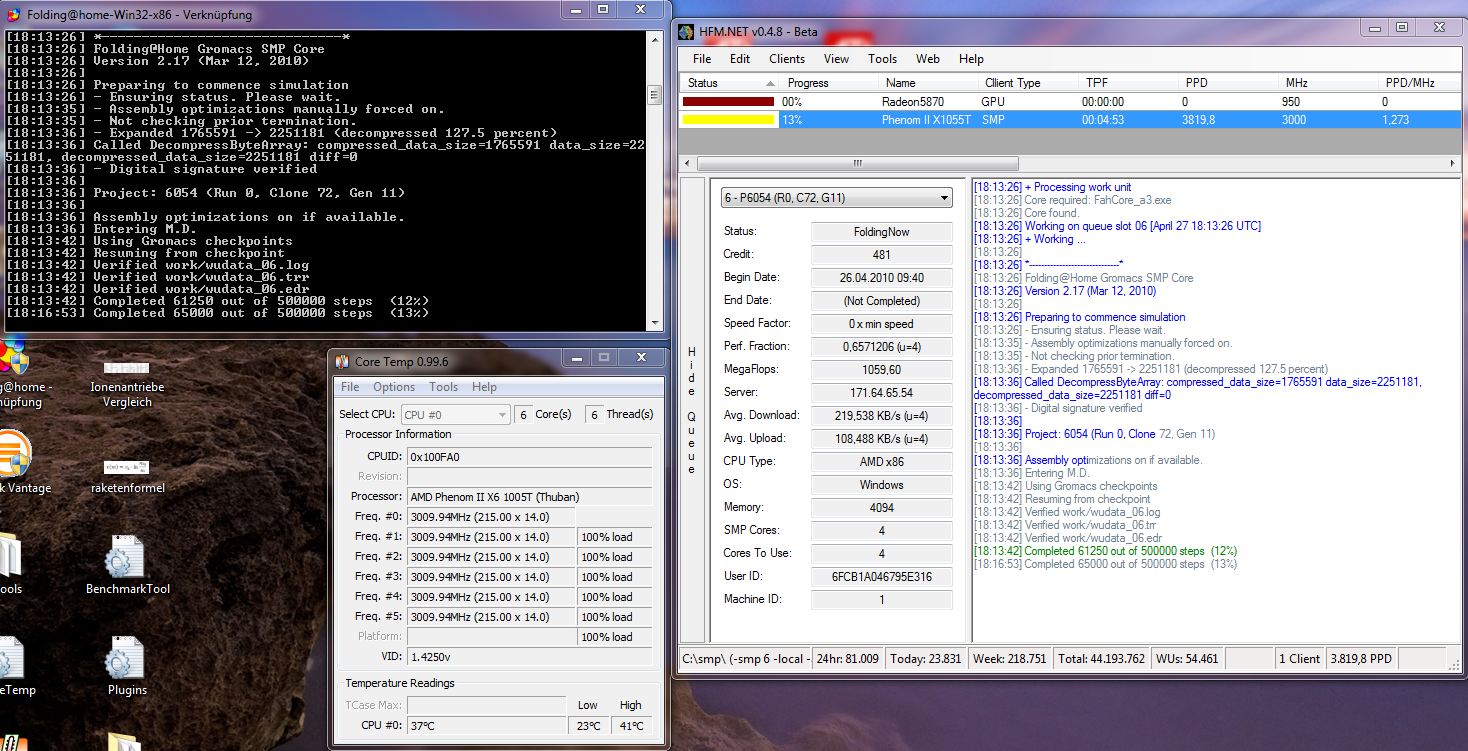Click the console window vertical scrollbar

[x=655, y=180]
